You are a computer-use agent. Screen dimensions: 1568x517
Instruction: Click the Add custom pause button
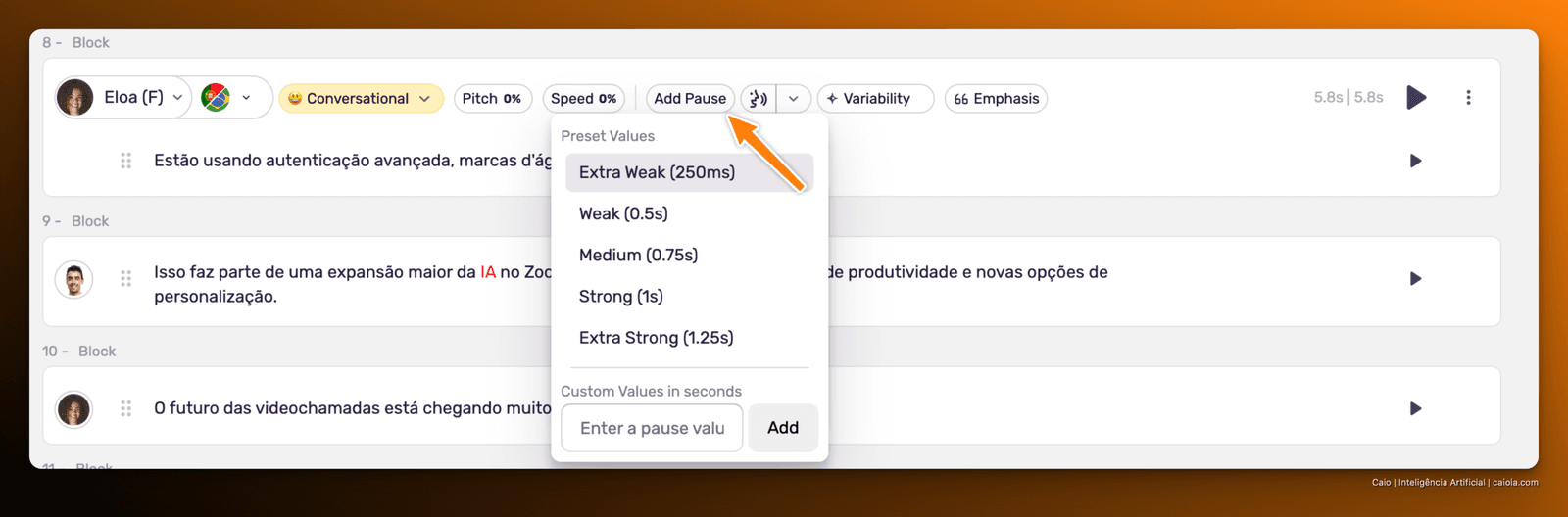(783, 428)
